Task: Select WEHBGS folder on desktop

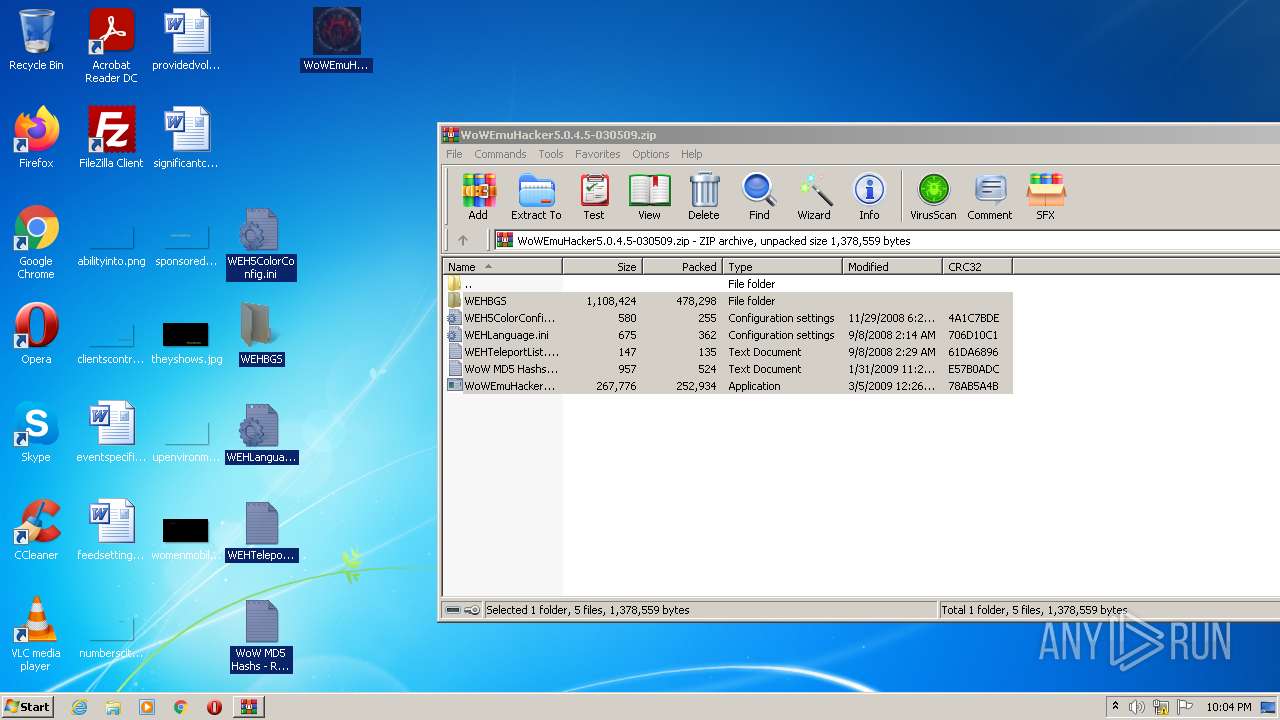Action: tap(261, 334)
